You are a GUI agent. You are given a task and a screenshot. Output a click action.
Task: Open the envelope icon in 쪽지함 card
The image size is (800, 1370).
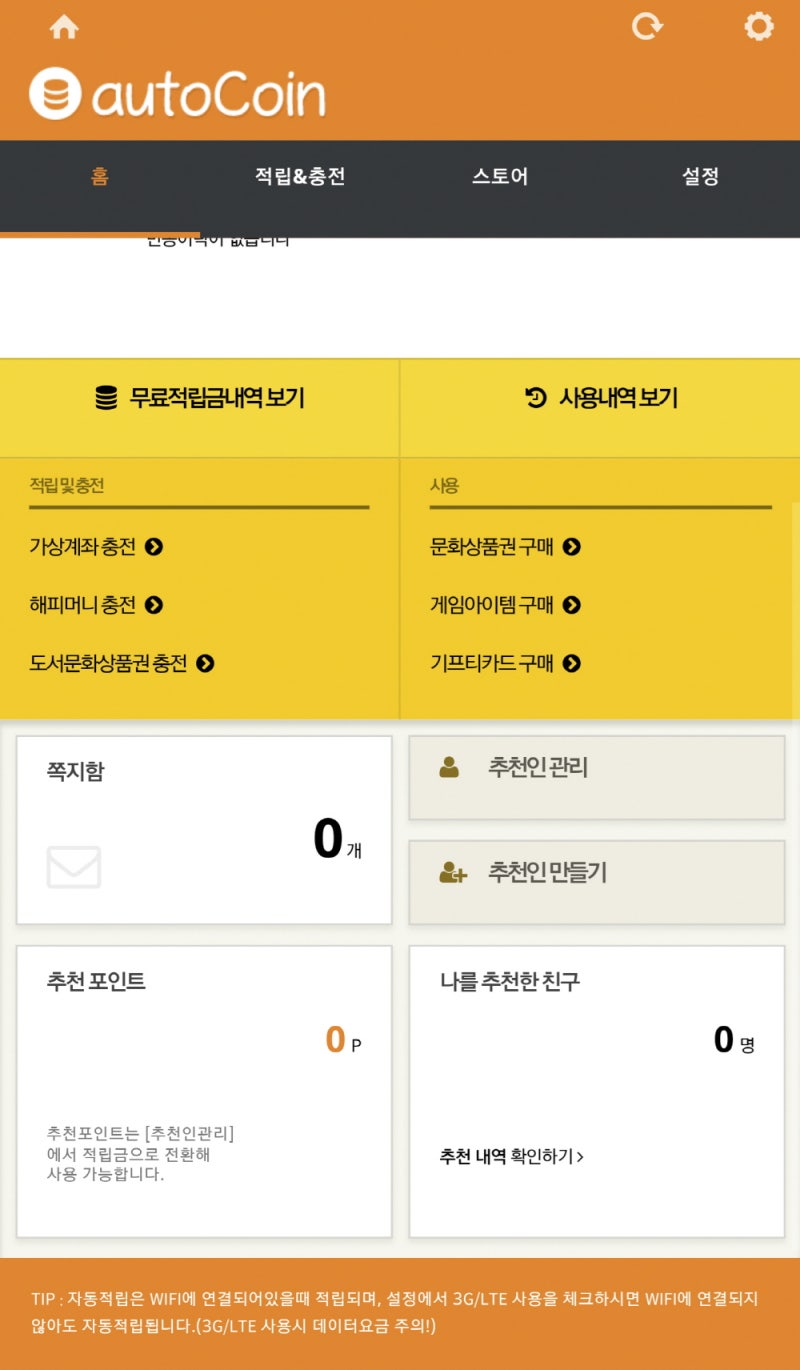click(x=72, y=868)
